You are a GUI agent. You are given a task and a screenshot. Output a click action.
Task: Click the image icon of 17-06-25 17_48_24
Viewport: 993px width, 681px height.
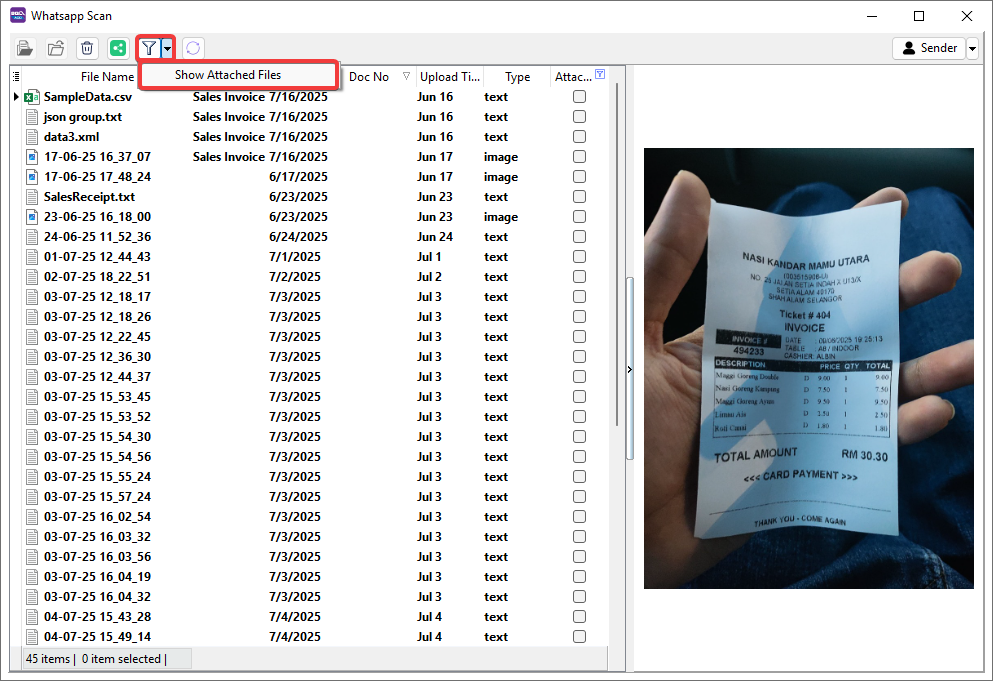click(32, 177)
